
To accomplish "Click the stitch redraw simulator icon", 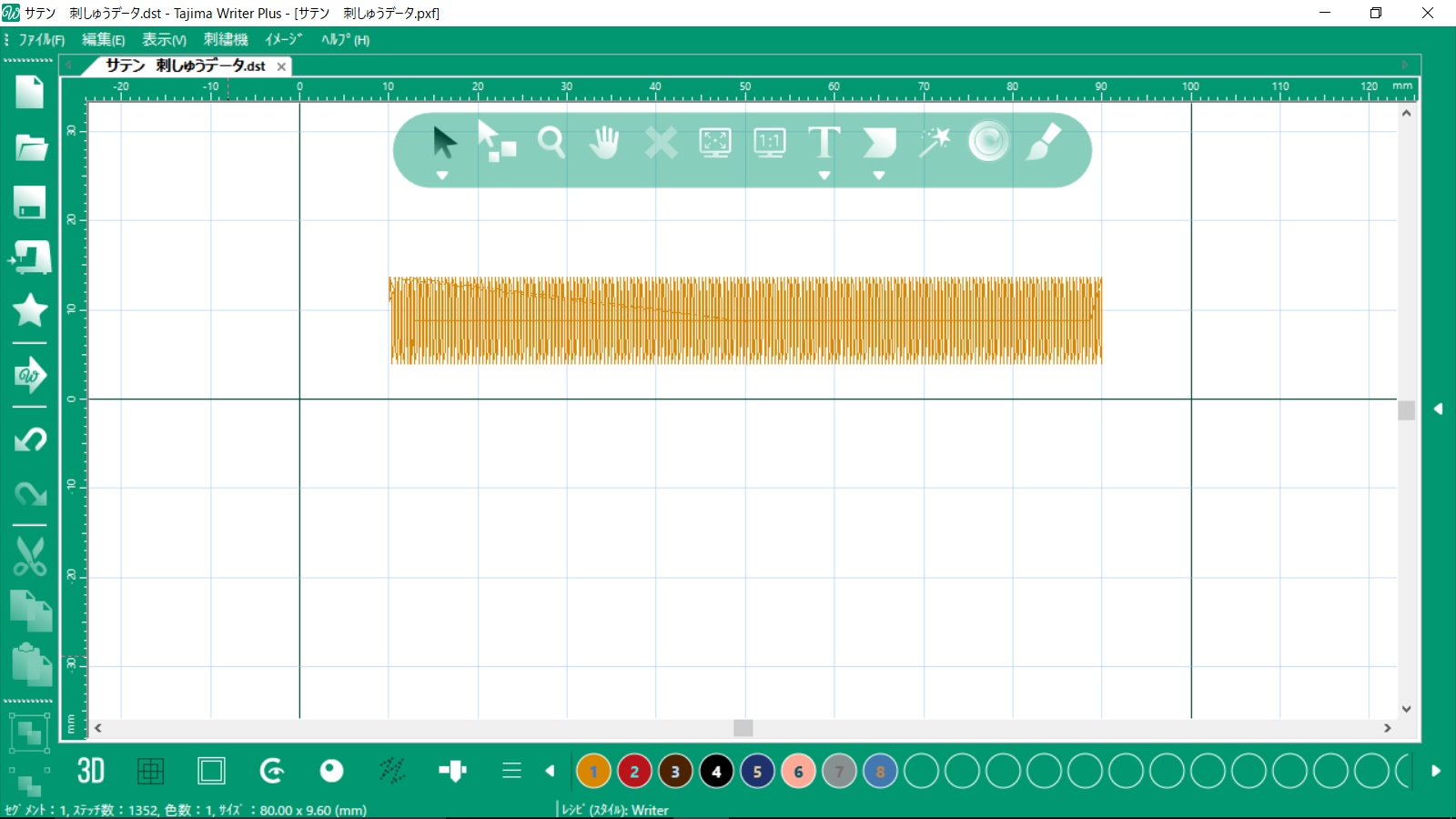I will tap(272, 772).
